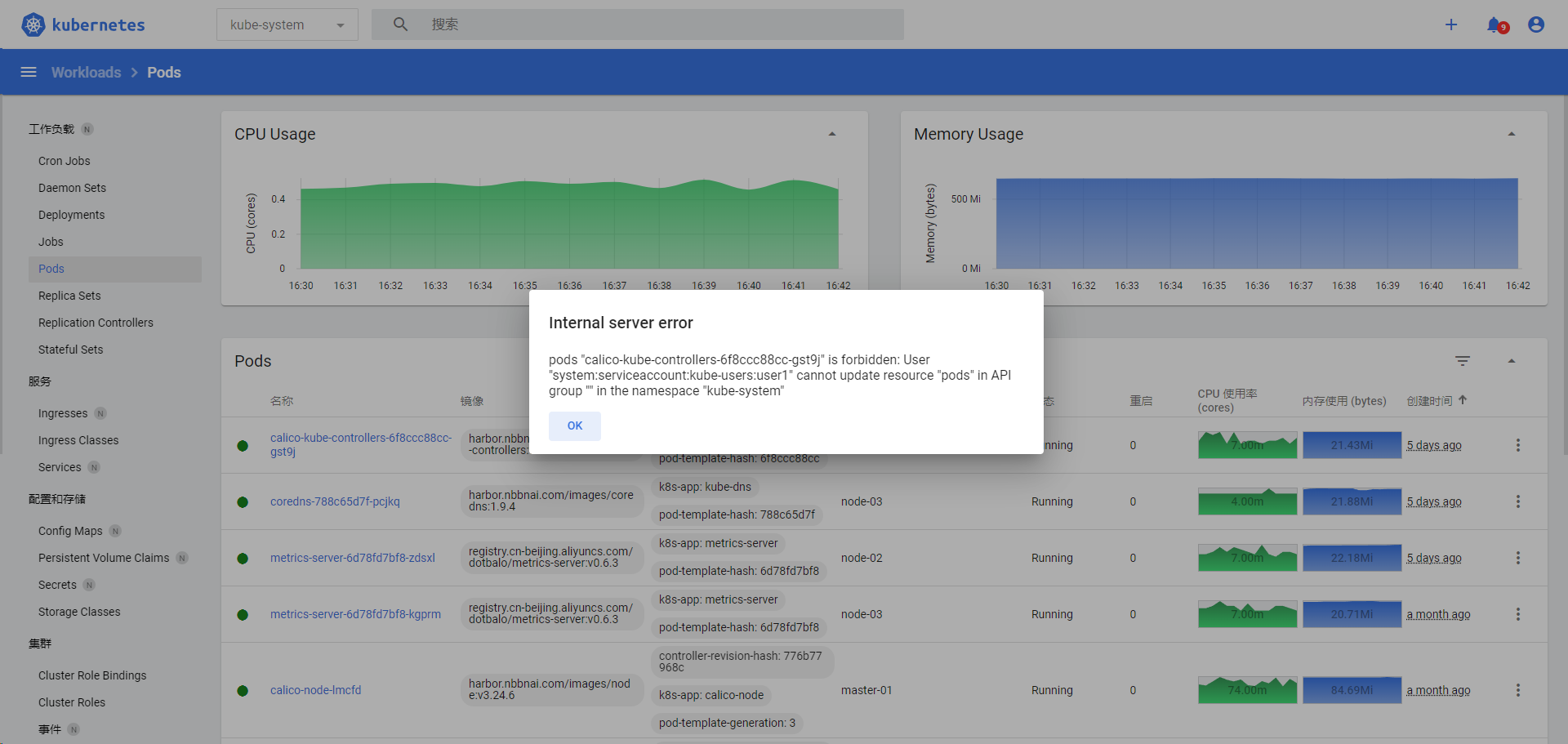Open actions menu for calico-node-lmcfd
Viewport: 1568px width, 744px height.
(1518, 690)
